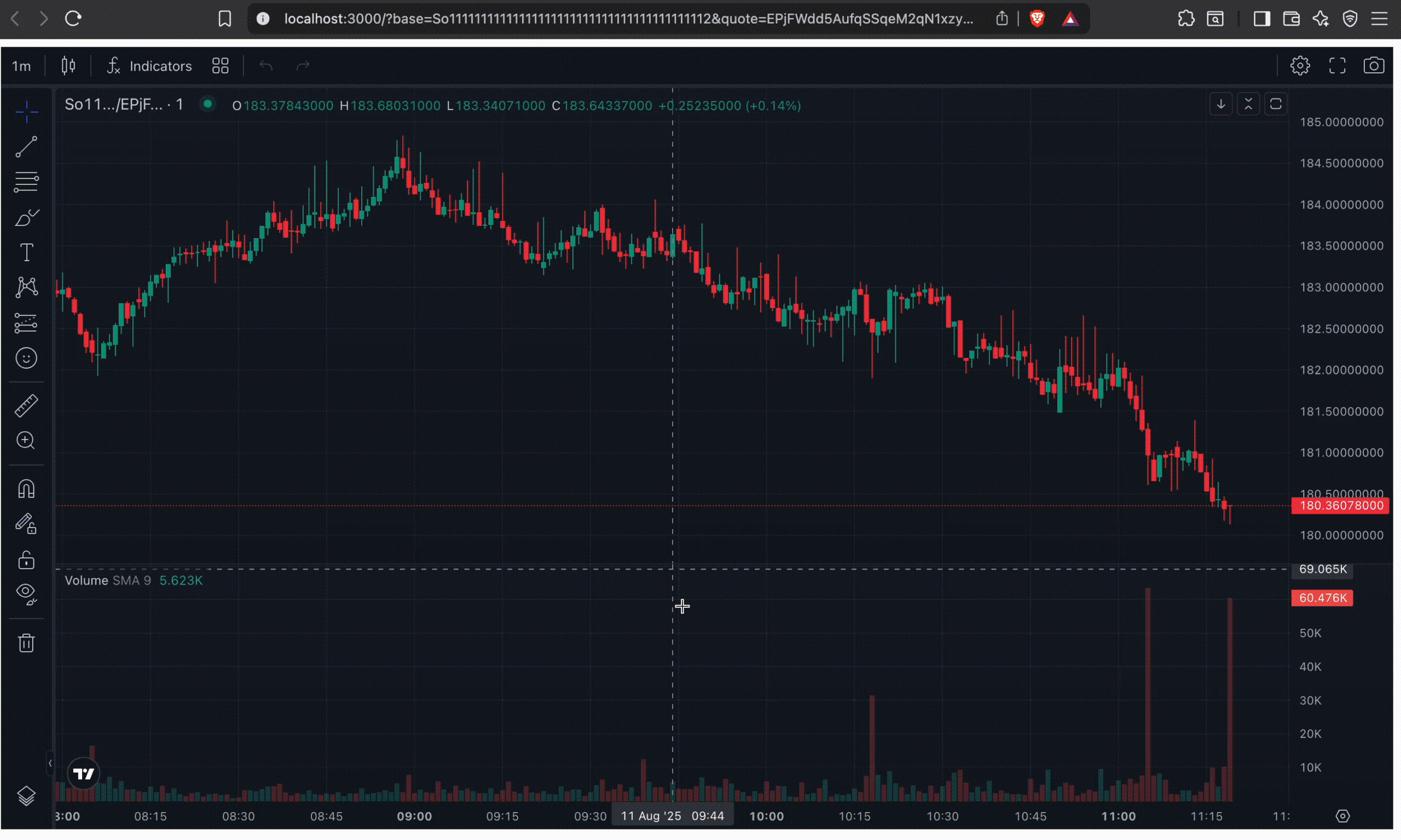
Task: Click the view site information icon
Action: (263, 19)
